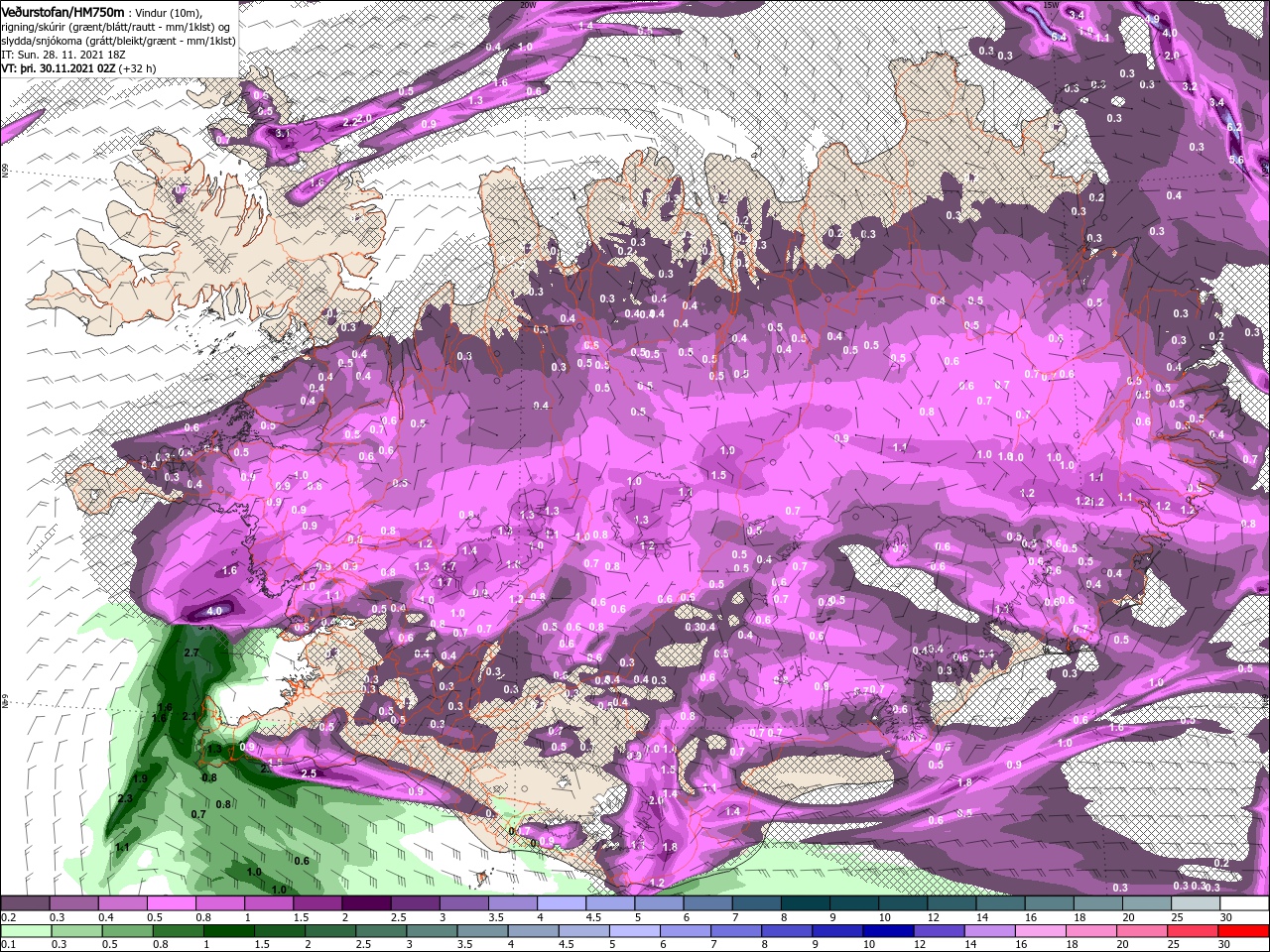Click the '3.1' value in the northwest purple band
The height and width of the screenshot is (952, 1270).
[282, 132]
